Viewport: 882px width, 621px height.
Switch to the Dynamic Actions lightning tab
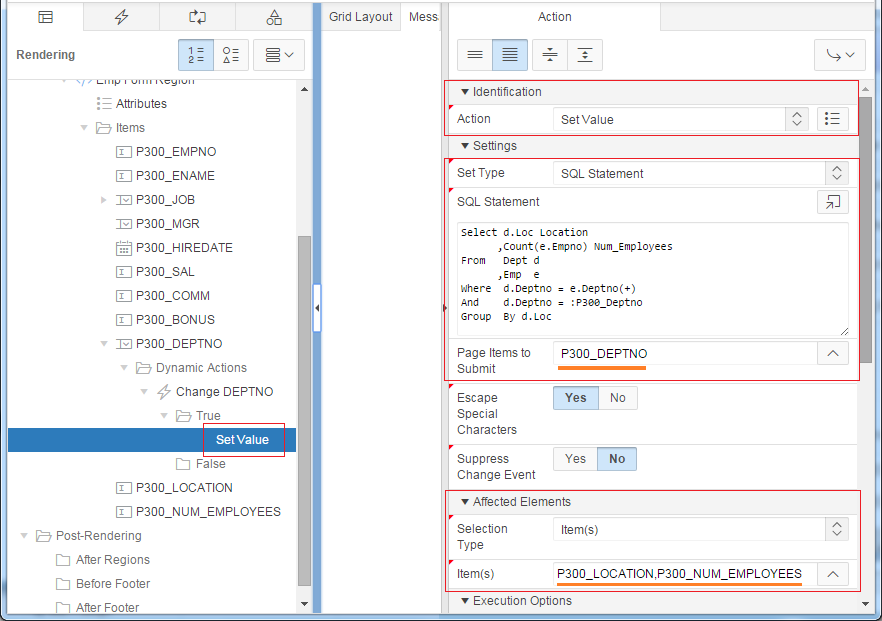point(122,17)
